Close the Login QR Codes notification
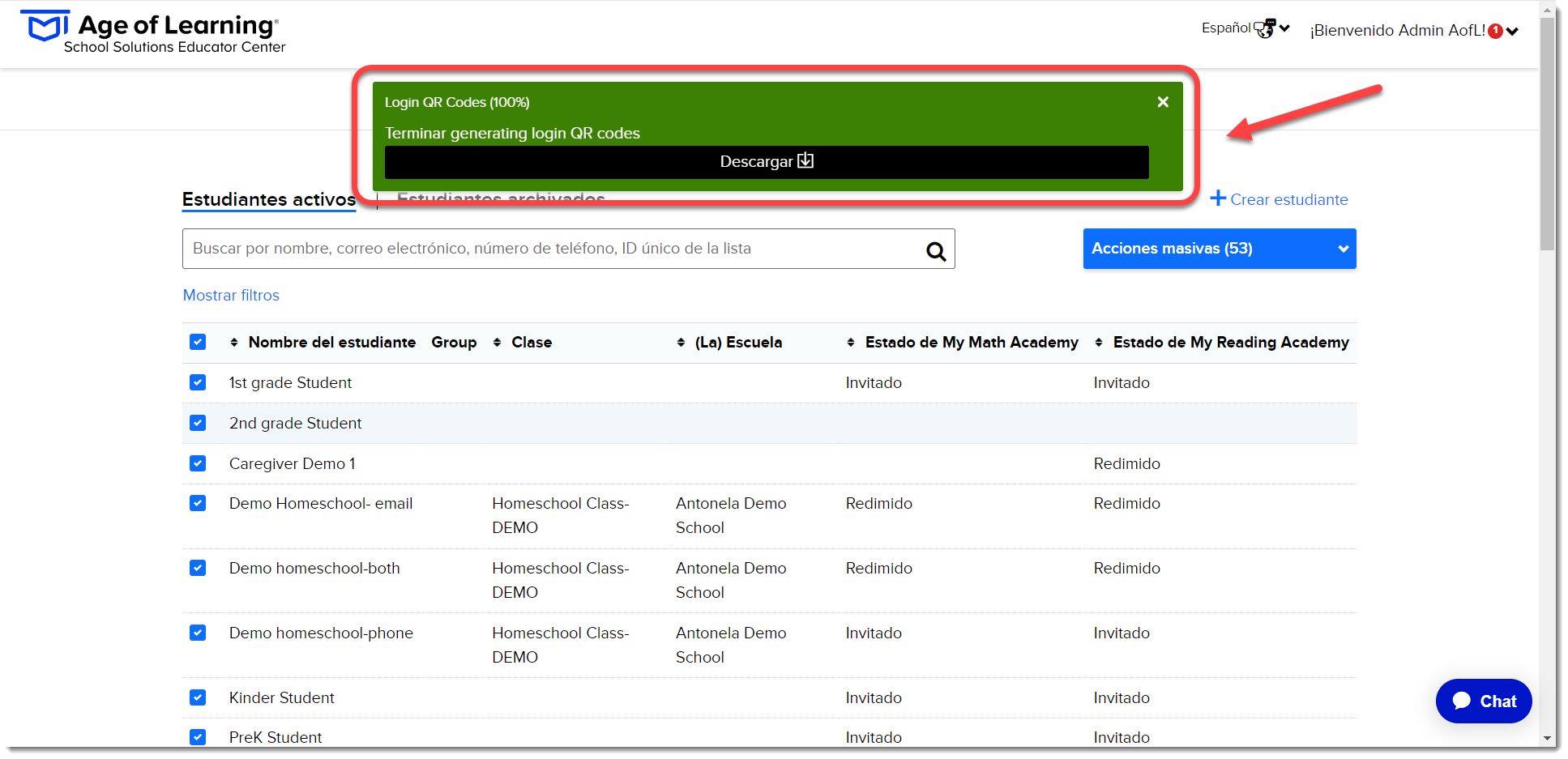 tap(1163, 102)
